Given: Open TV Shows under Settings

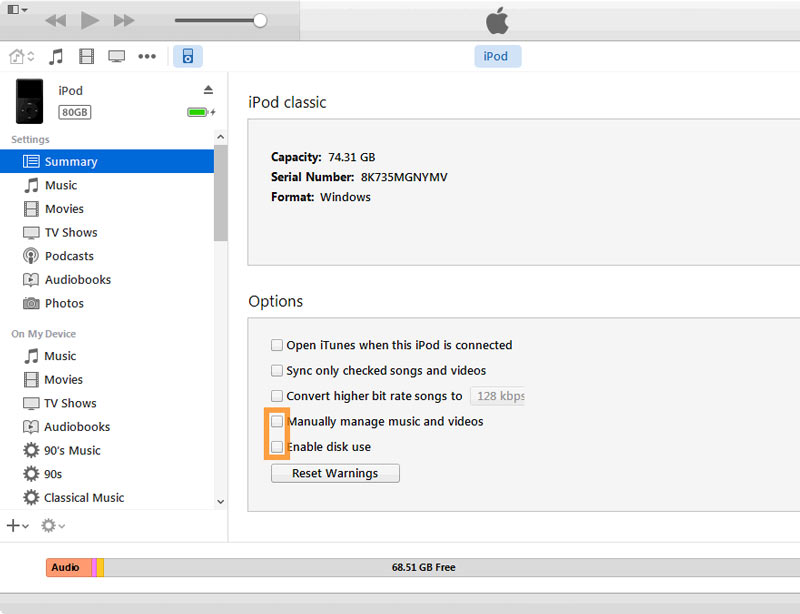Looking at the screenshot, I should pos(107,232).
